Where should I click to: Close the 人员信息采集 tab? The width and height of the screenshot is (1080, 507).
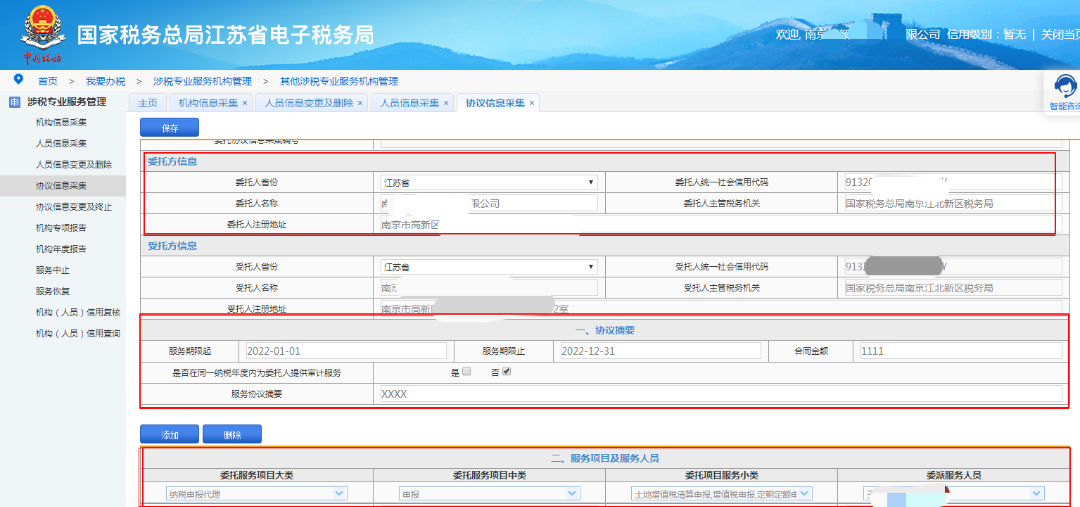446,103
